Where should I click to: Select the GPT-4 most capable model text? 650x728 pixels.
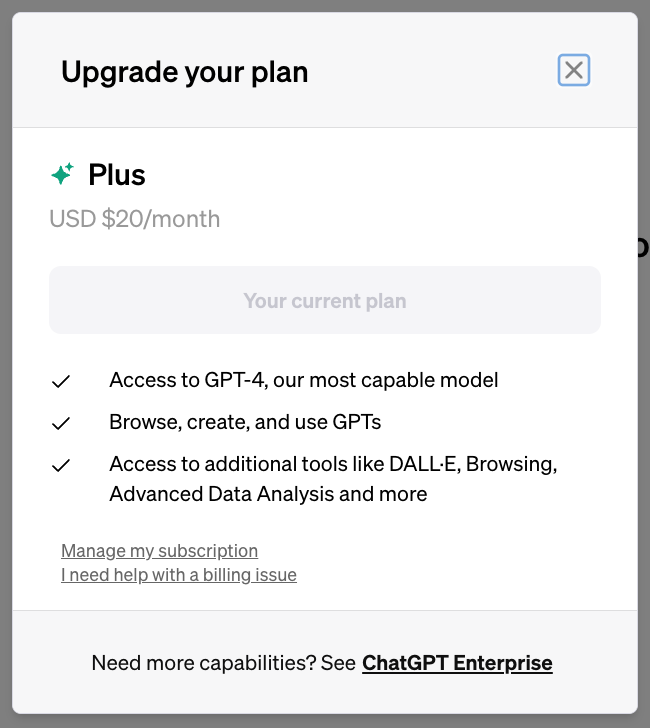tap(303, 380)
